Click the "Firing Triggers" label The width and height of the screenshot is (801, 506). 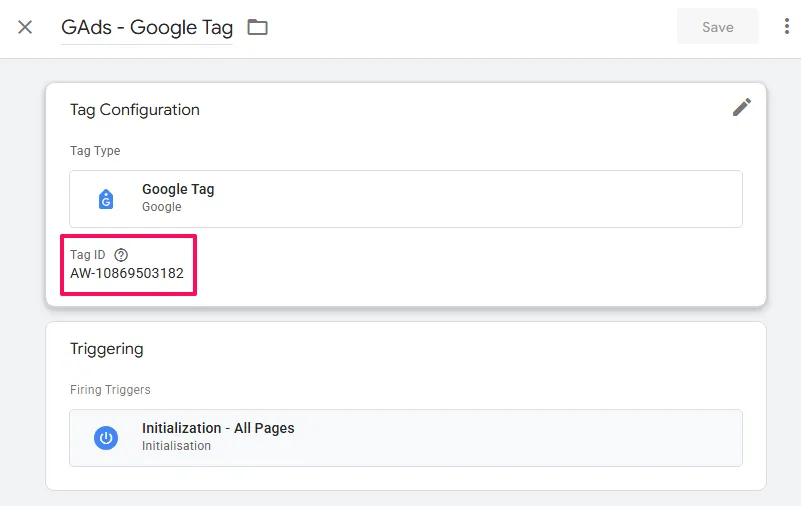coord(110,390)
